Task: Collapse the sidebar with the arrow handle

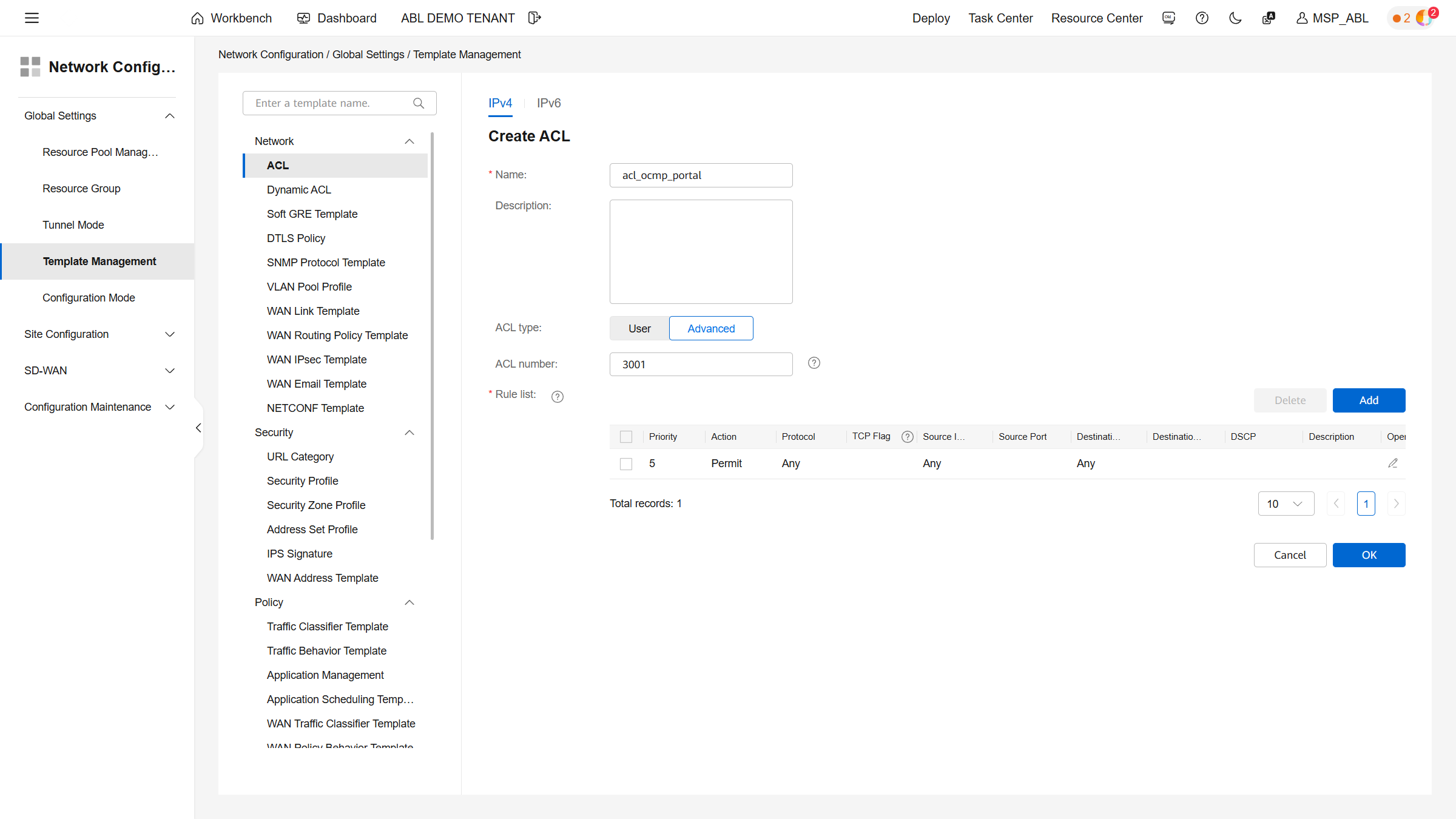Action: tap(198, 428)
